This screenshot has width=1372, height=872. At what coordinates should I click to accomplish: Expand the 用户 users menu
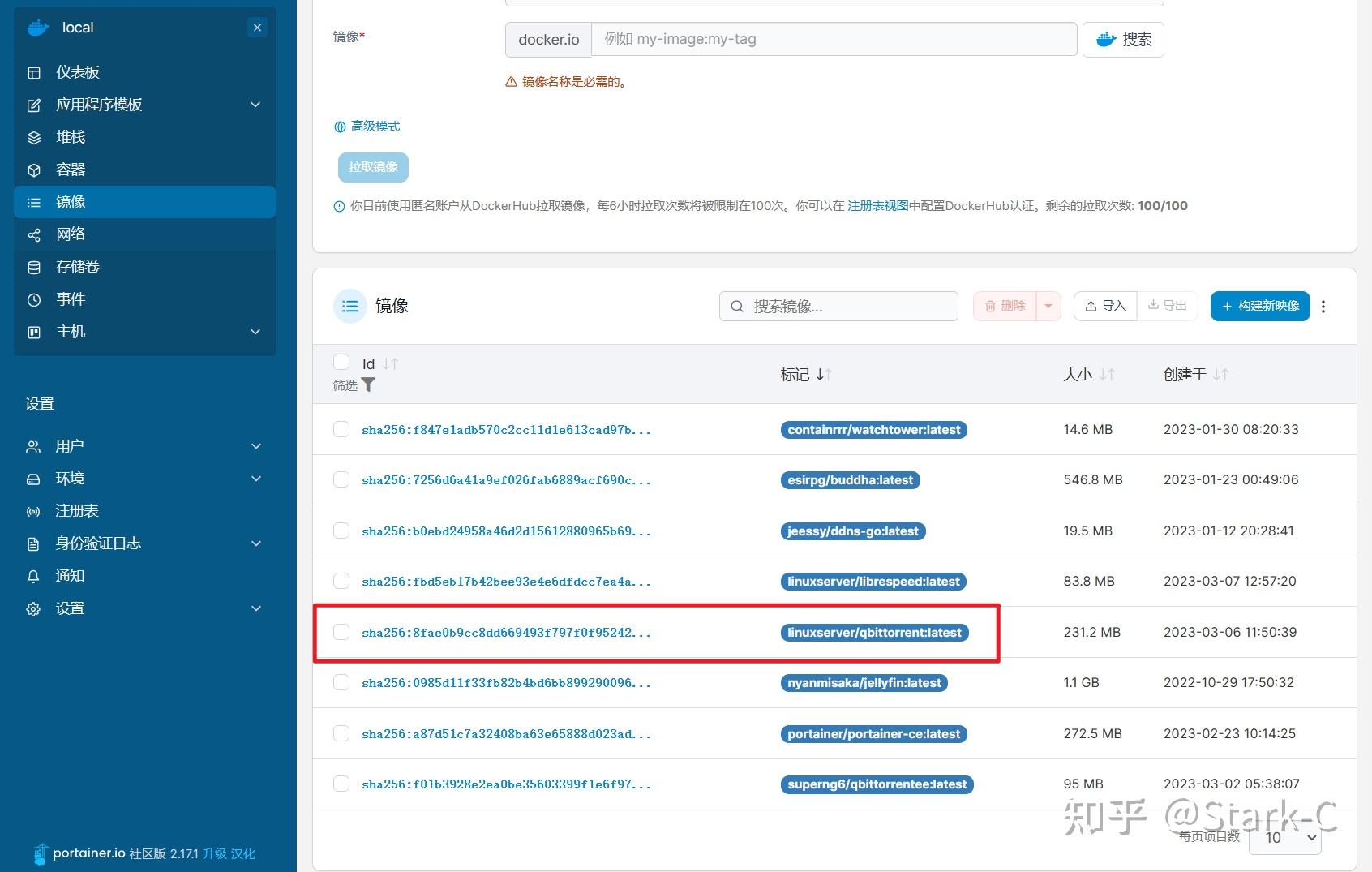(x=70, y=446)
